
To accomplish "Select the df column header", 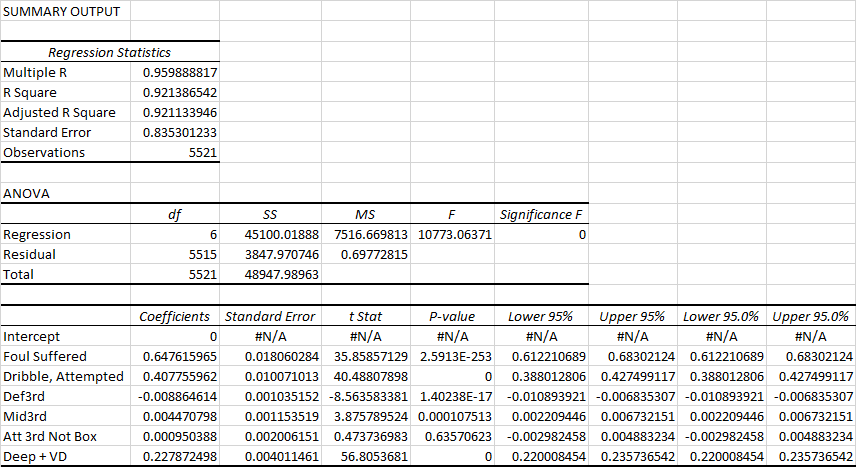I will (x=175, y=215).
